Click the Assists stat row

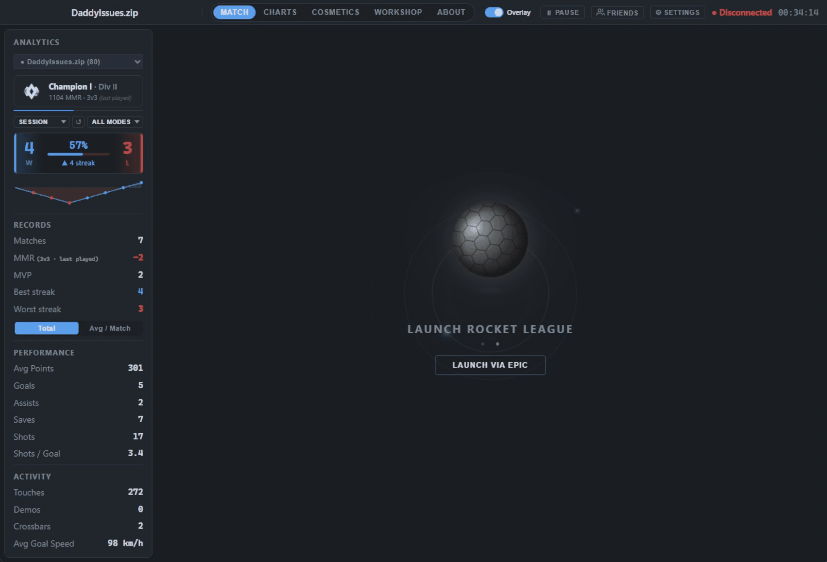tap(78, 402)
